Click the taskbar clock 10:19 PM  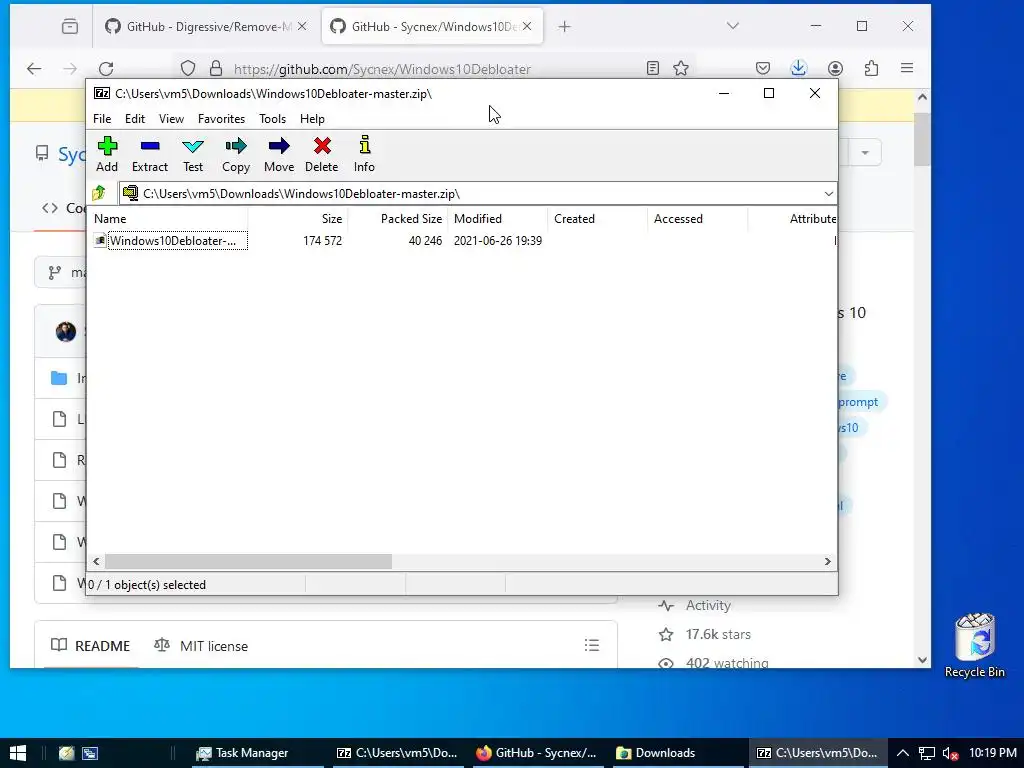click(992, 753)
